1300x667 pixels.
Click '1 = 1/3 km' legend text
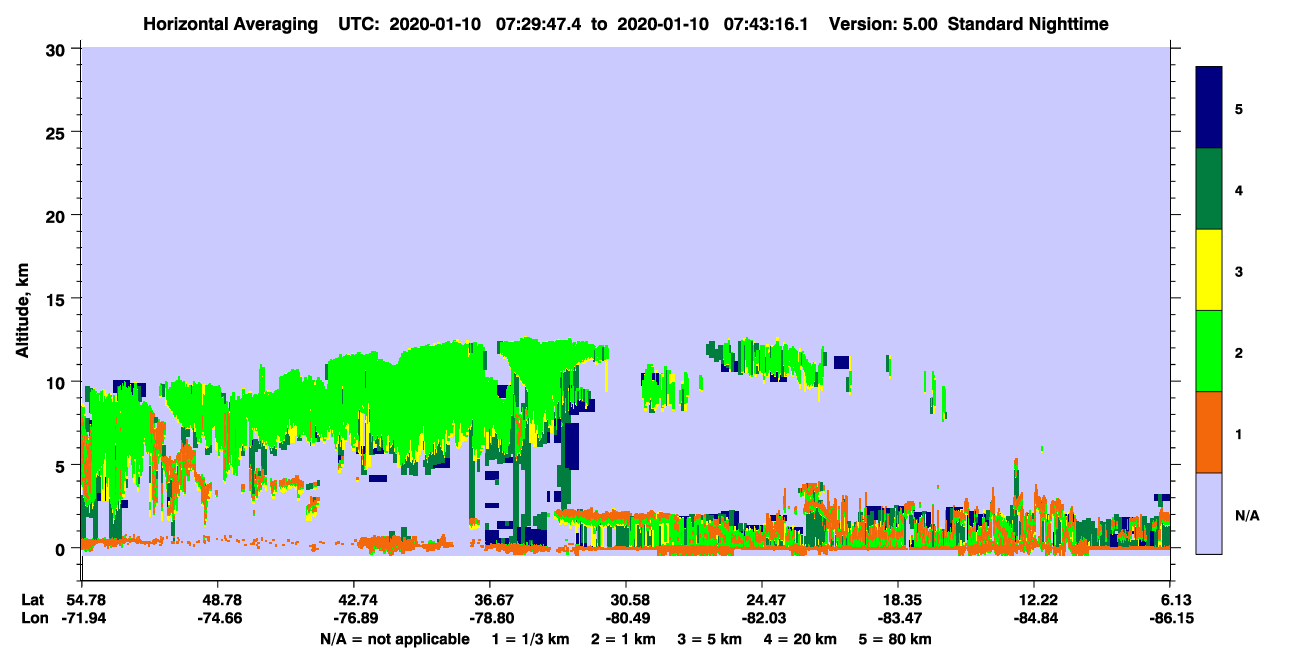pos(529,639)
